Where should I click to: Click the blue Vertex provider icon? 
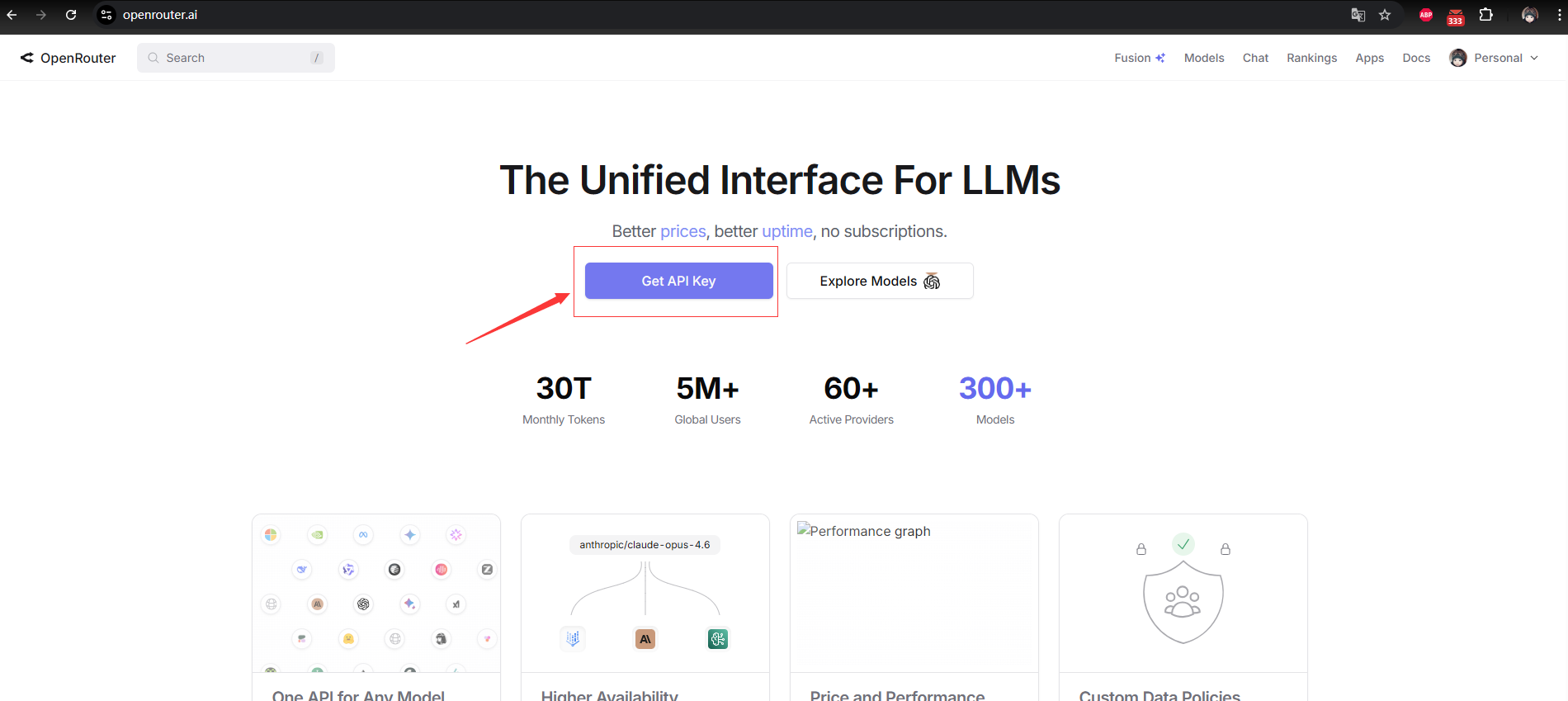[x=573, y=639]
